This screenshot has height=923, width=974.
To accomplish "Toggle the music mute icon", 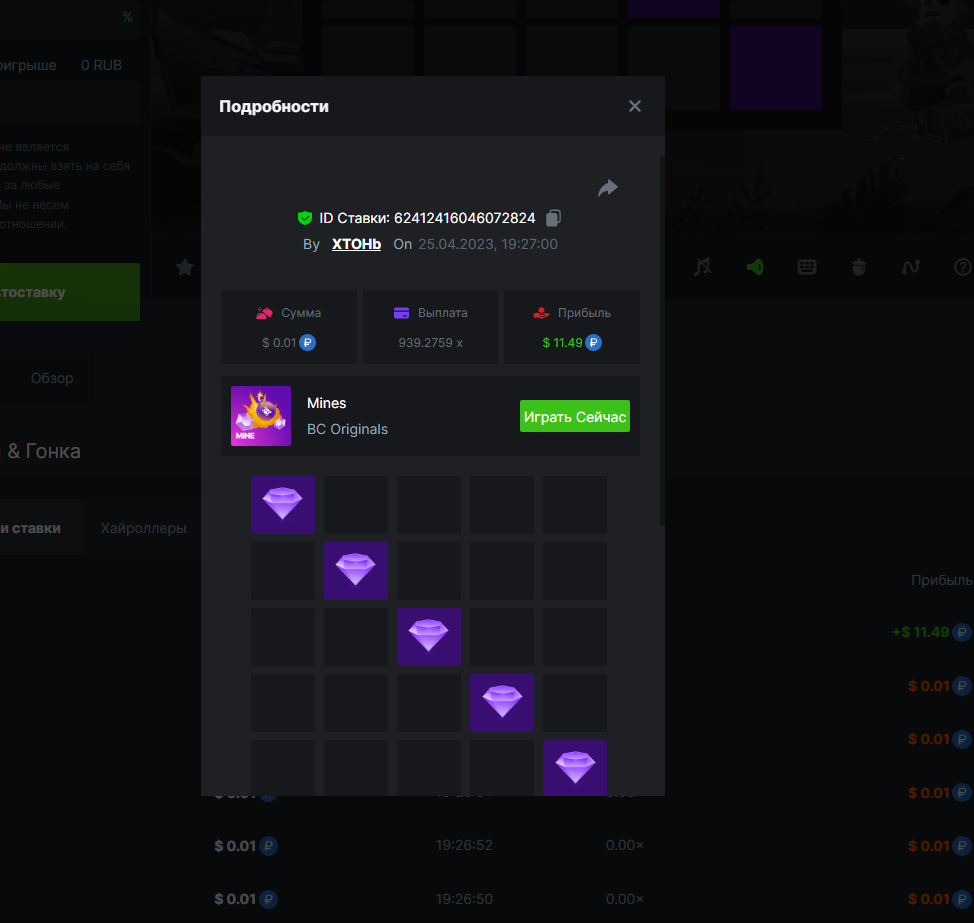I will click(704, 267).
